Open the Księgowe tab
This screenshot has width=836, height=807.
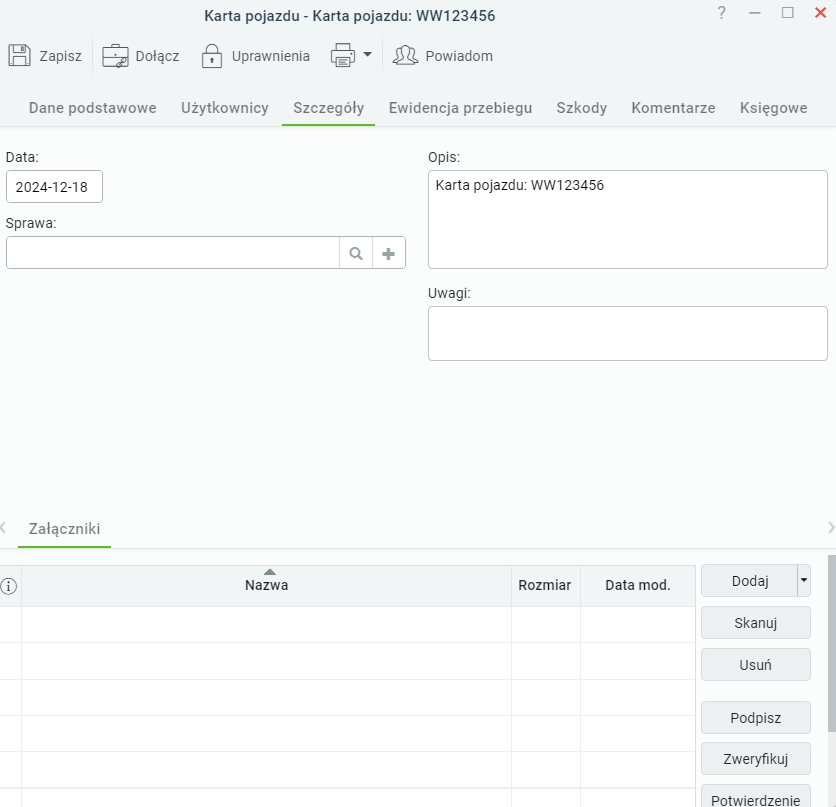(773, 108)
